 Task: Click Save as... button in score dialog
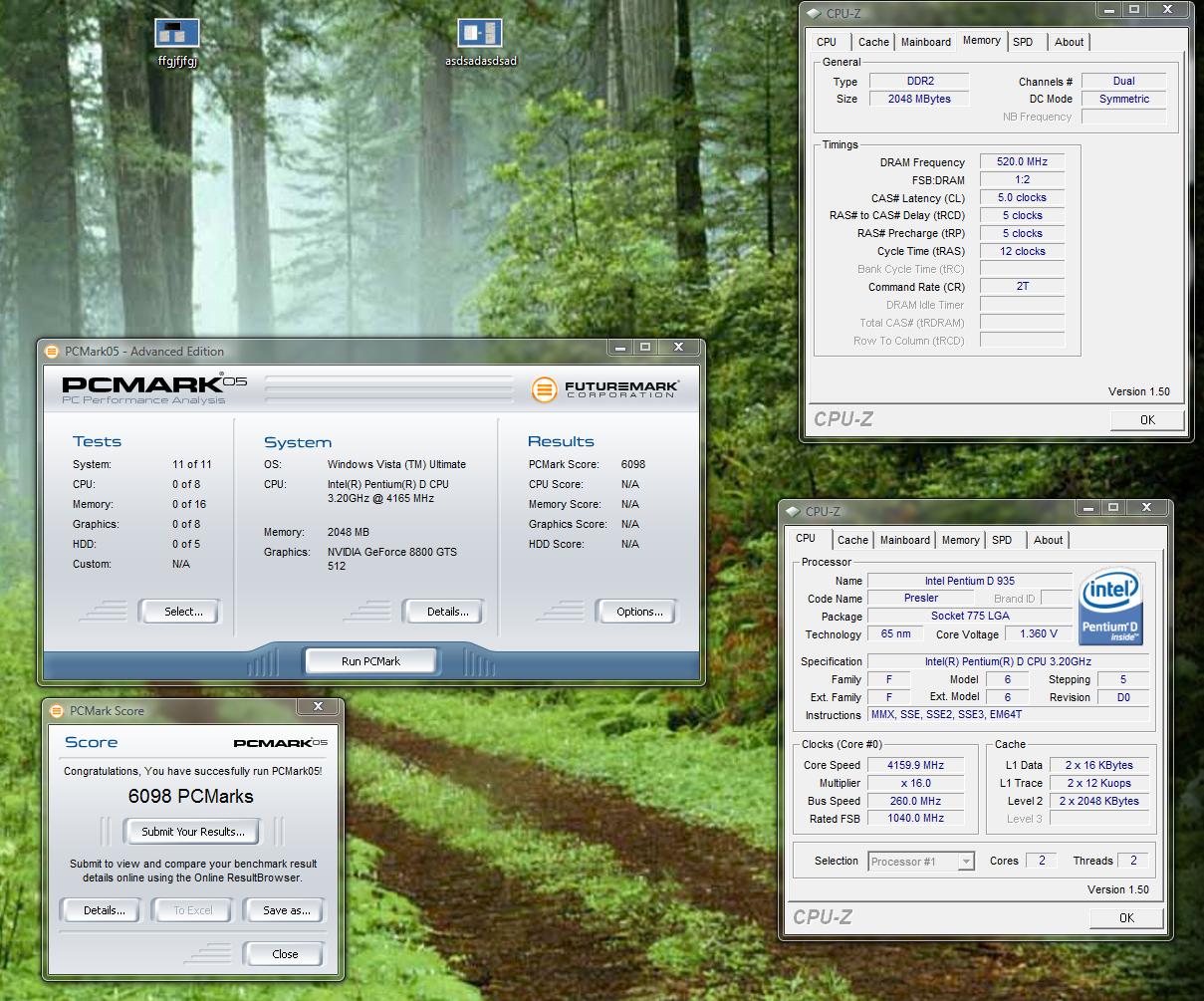[x=286, y=910]
